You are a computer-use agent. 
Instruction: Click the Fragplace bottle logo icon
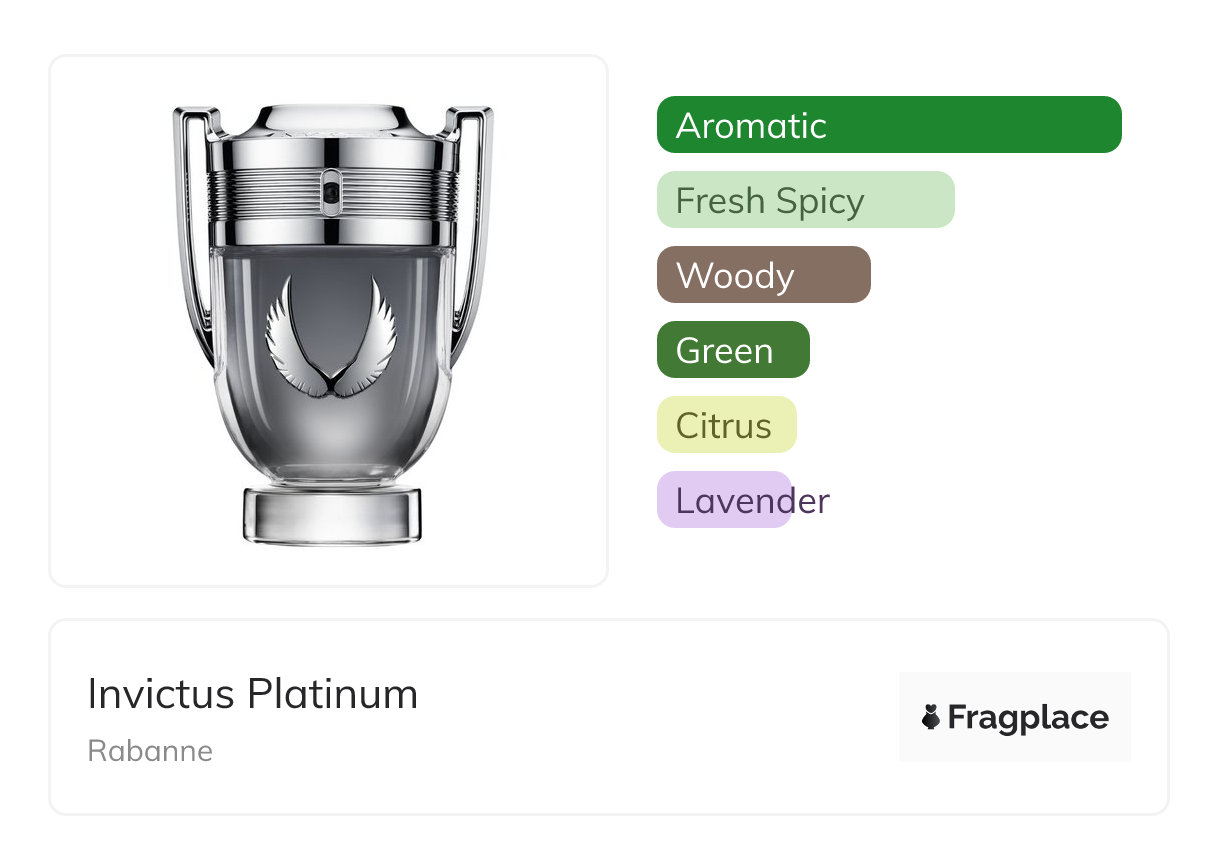[931, 717]
